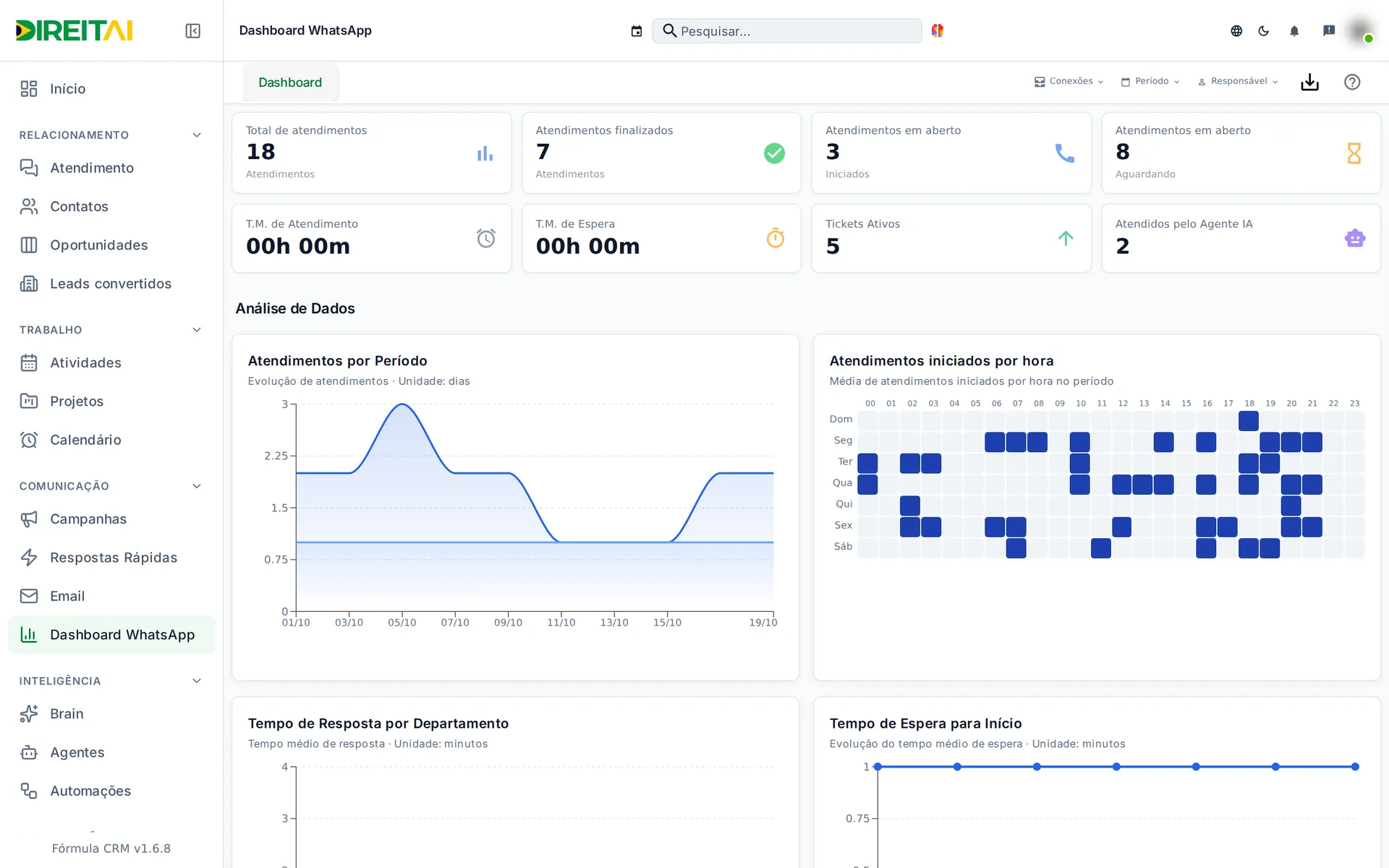Open the feedback message icon
Viewport: 1389px width, 868px height.
(1329, 30)
